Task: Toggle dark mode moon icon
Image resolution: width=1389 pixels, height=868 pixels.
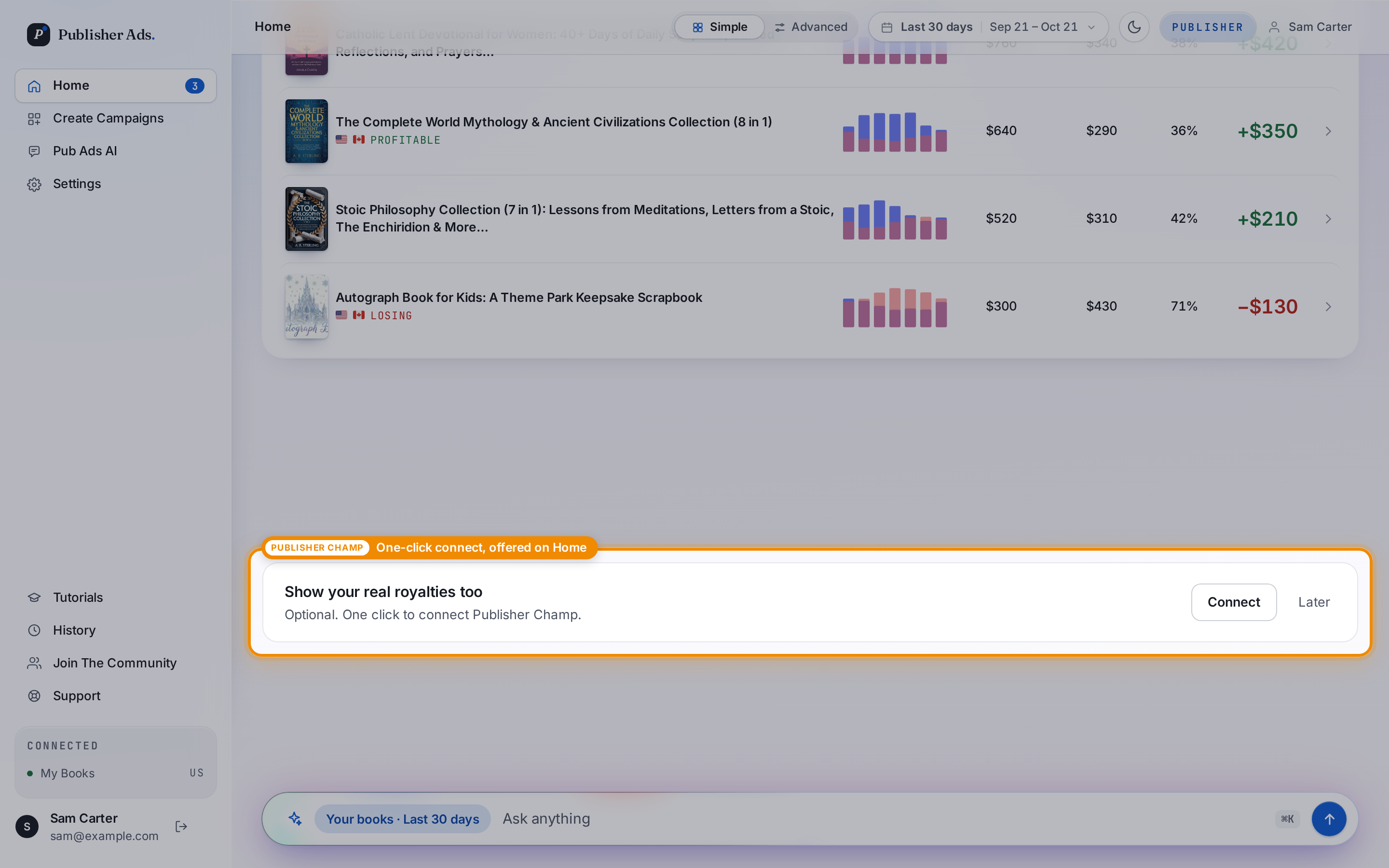Action: [1133, 27]
